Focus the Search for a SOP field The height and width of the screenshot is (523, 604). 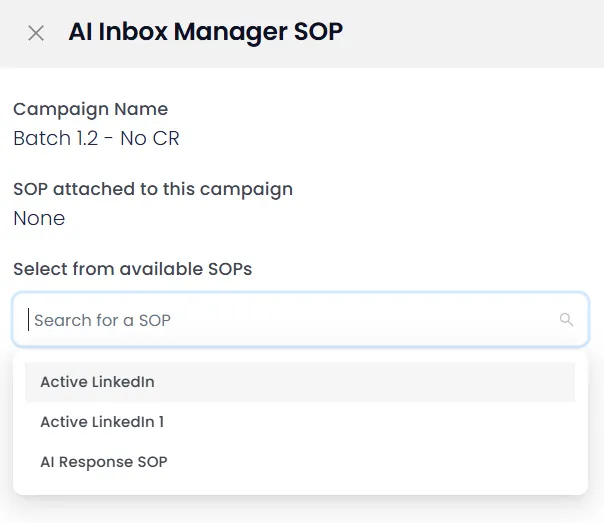click(x=300, y=320)
